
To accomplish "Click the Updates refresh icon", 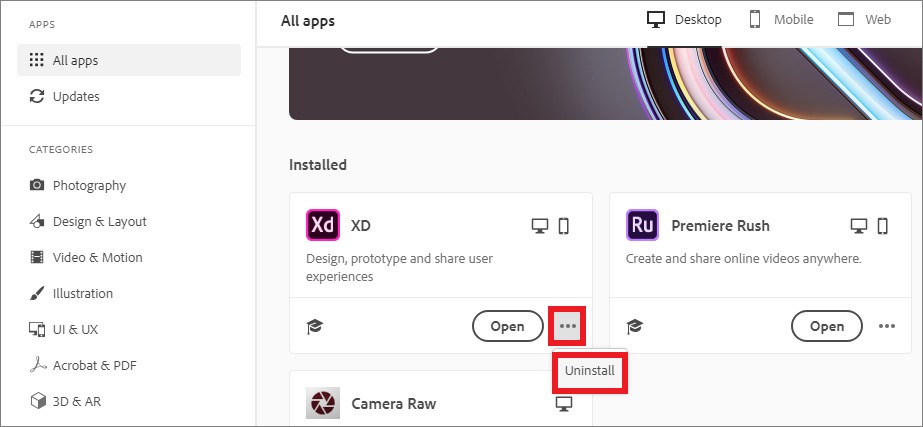I will click(x=37, y=96).
